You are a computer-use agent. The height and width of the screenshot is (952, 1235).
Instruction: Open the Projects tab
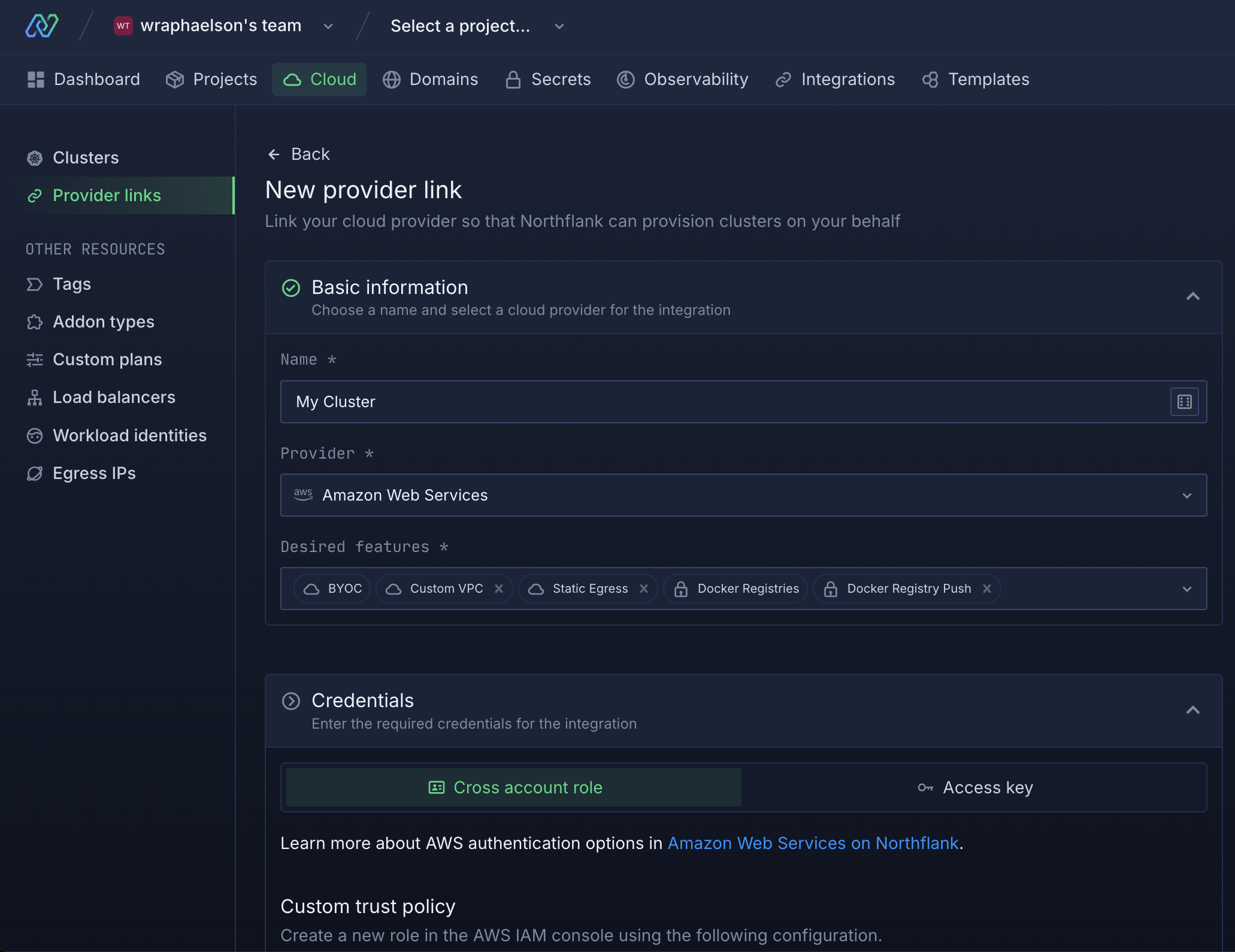(211, 79)
